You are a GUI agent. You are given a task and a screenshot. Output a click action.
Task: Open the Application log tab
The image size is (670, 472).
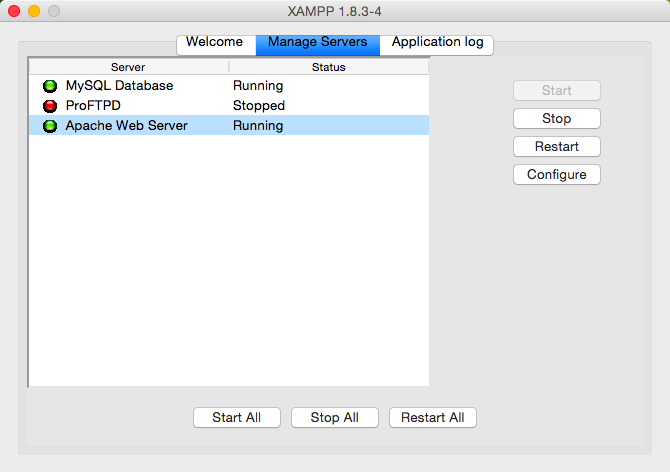pos(437,43)
